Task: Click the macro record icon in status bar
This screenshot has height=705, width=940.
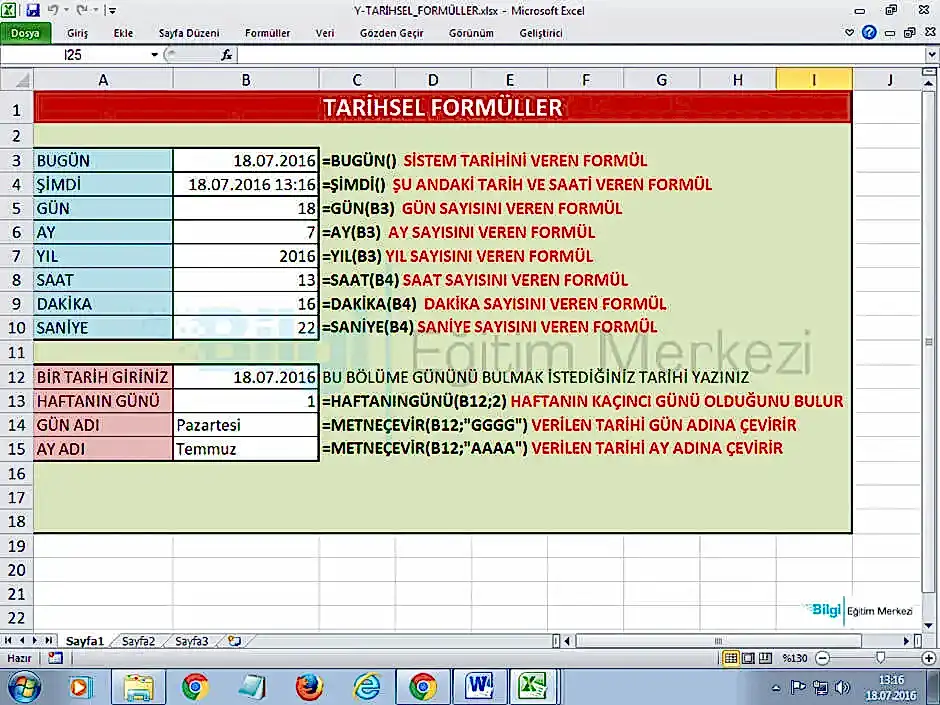Action: pos(55,658)
